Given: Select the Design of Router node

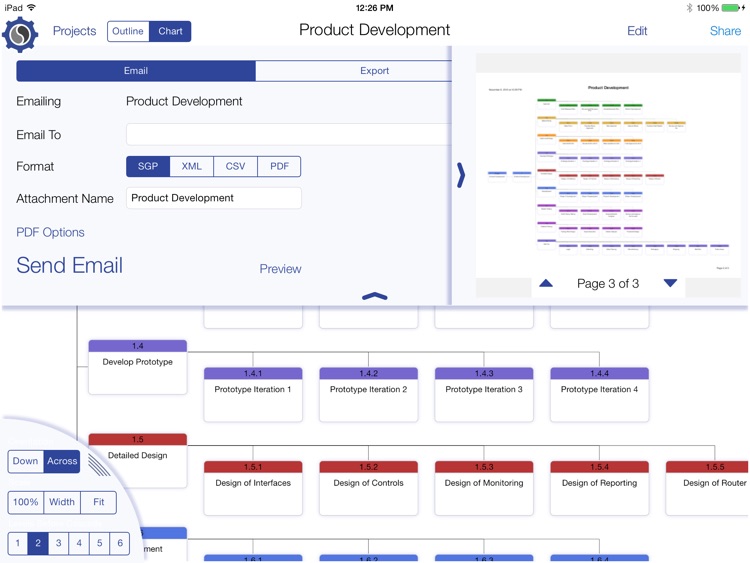Looking at the screenshot, I should click(707, 488).
